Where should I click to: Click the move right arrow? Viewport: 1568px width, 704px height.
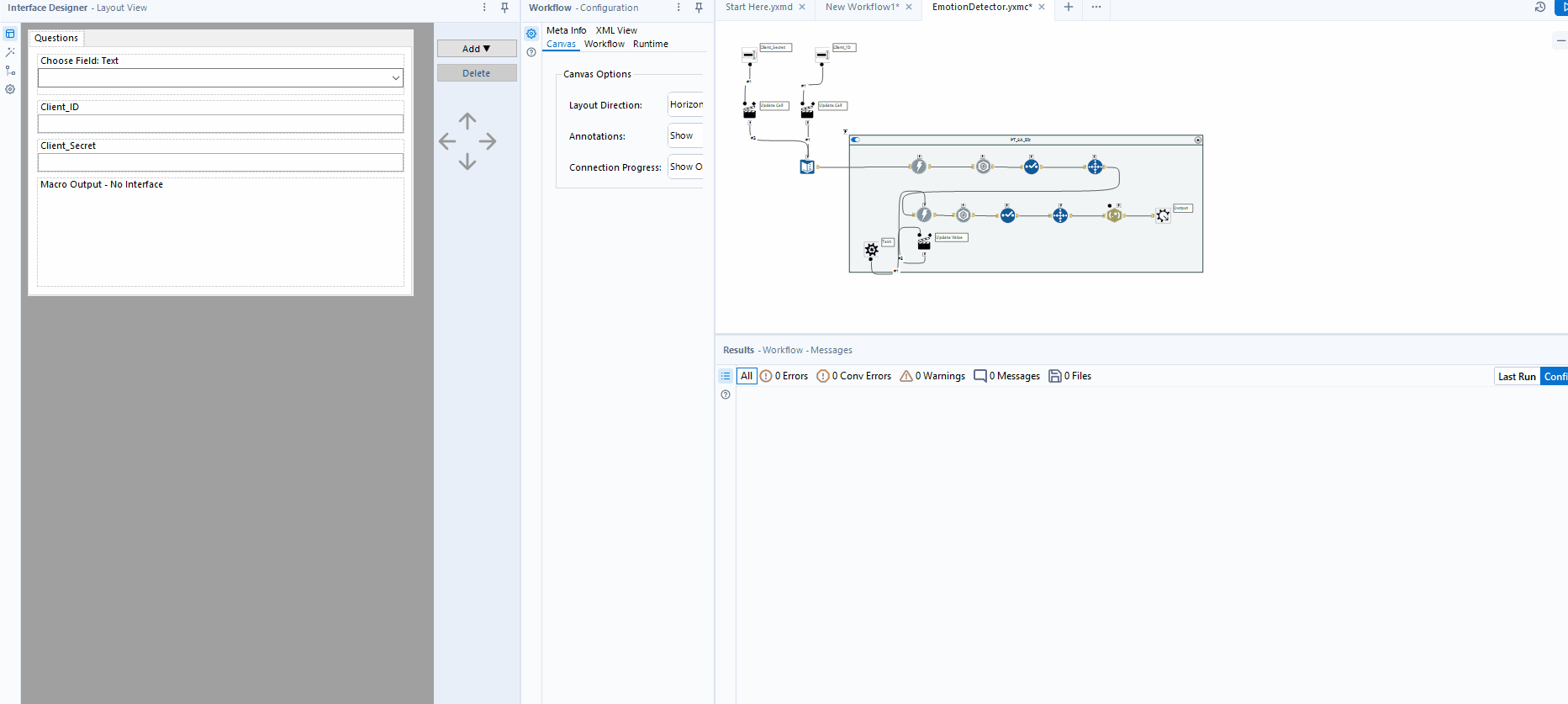point(488,141)
